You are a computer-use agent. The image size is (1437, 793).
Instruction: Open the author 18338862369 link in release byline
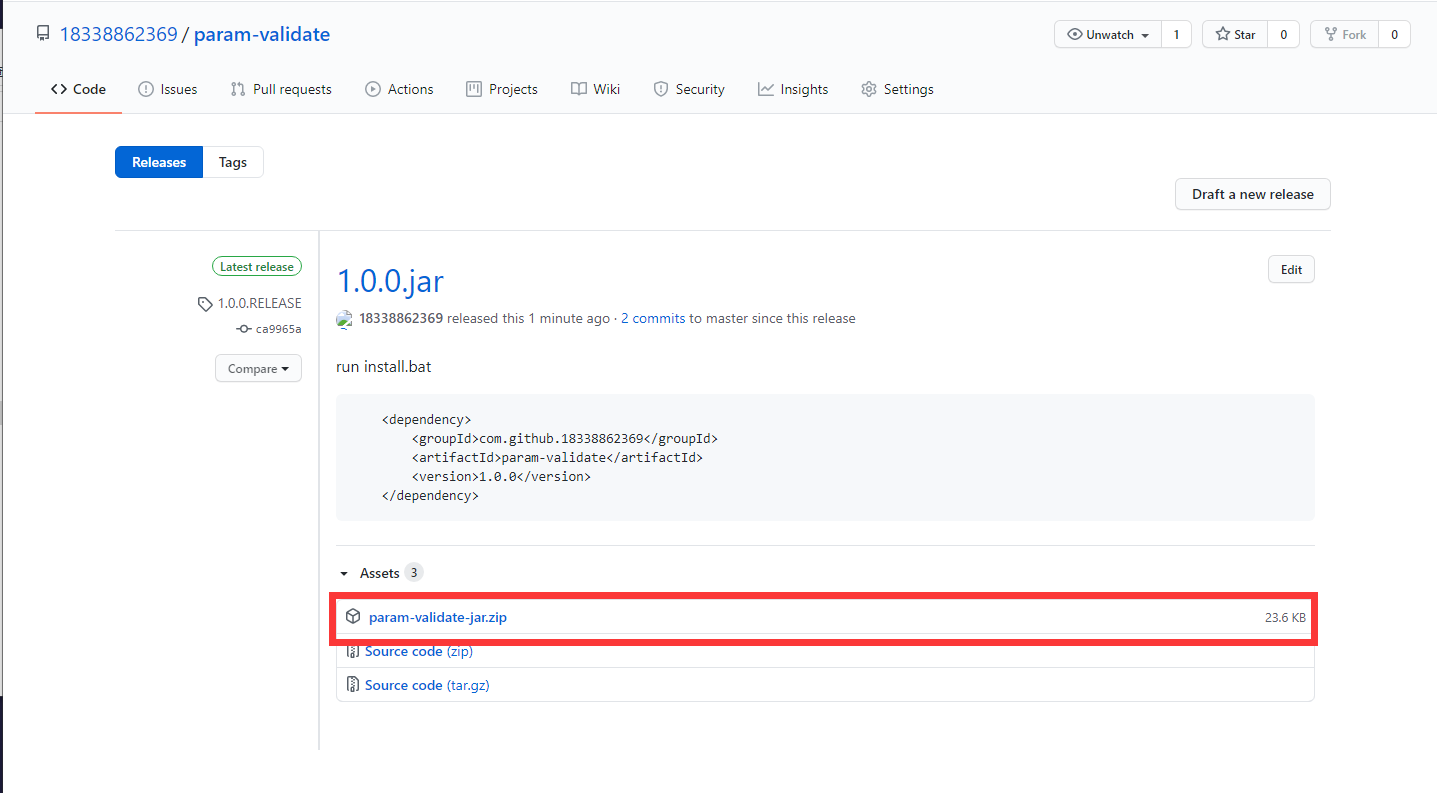[x=401, y=319]
